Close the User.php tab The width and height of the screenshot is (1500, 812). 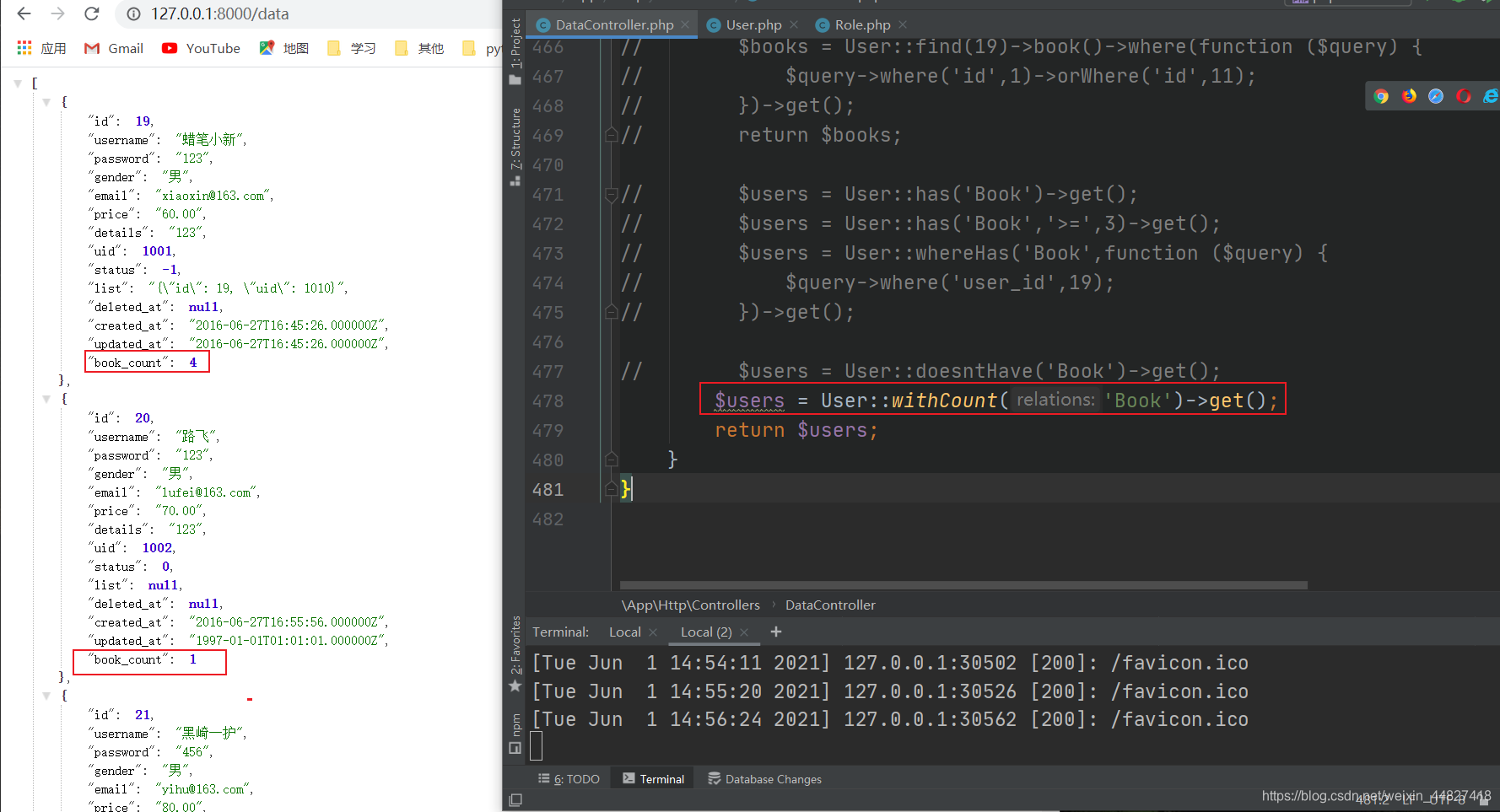tap(794, 24)
